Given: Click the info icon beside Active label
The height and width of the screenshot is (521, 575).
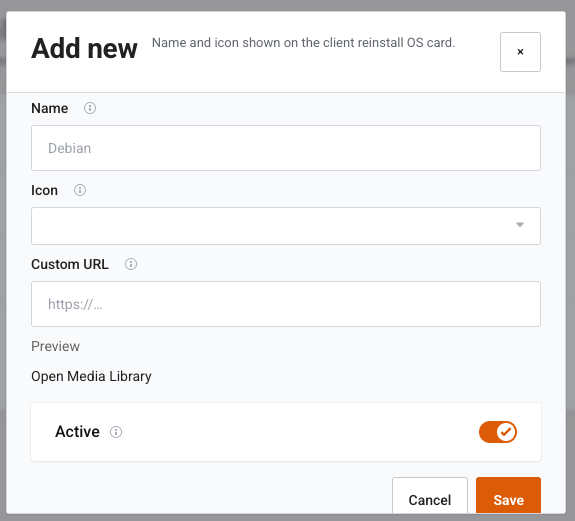Looking at the screenshot, I should coord(116,432).
